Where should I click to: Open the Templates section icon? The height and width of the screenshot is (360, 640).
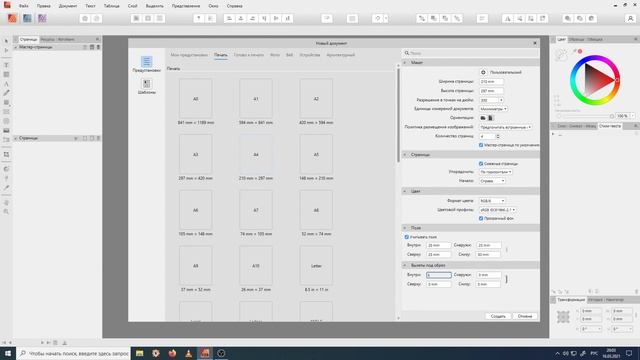point(147,84)
